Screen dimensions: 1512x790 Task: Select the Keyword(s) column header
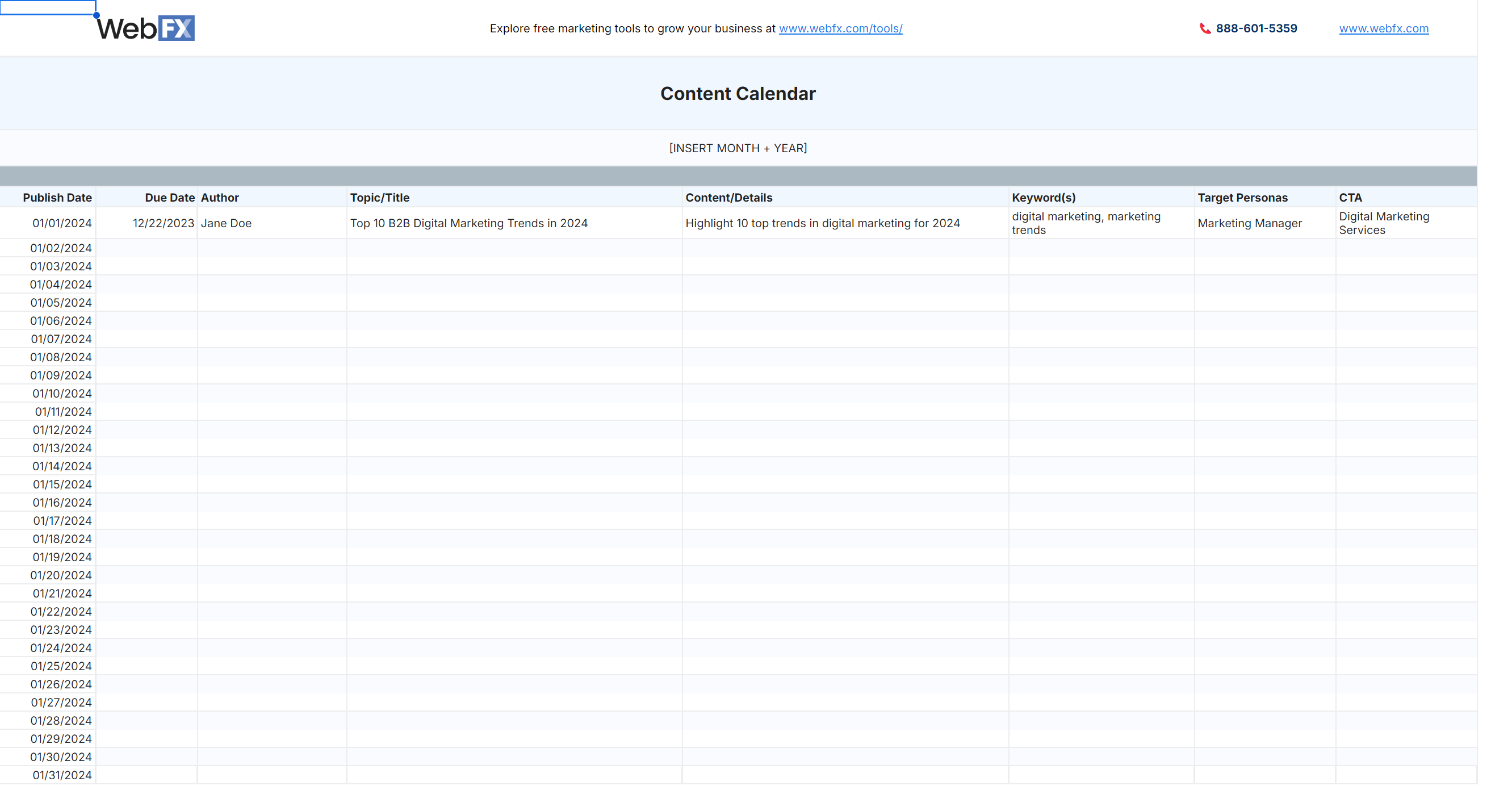coord(1101,197)
